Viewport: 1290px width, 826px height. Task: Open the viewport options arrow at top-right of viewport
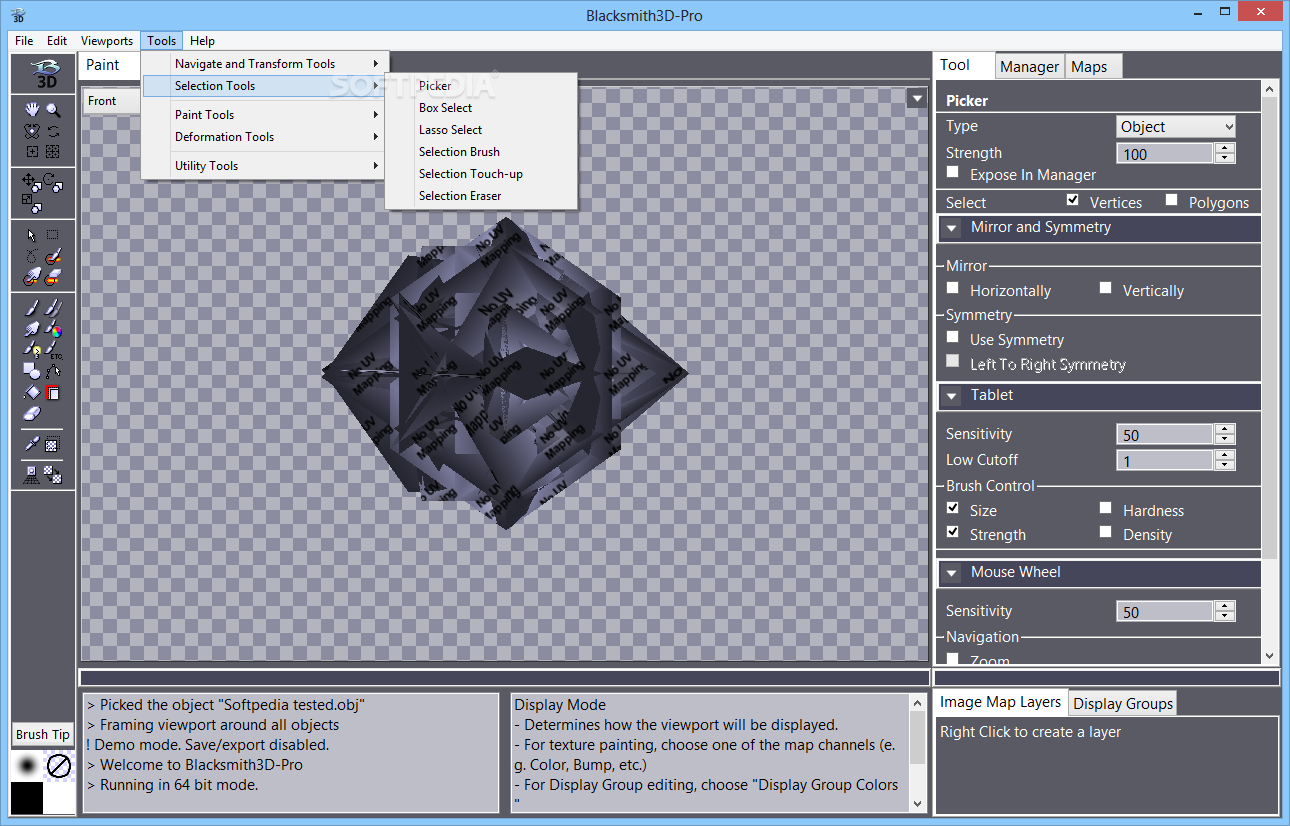[916, 98]
